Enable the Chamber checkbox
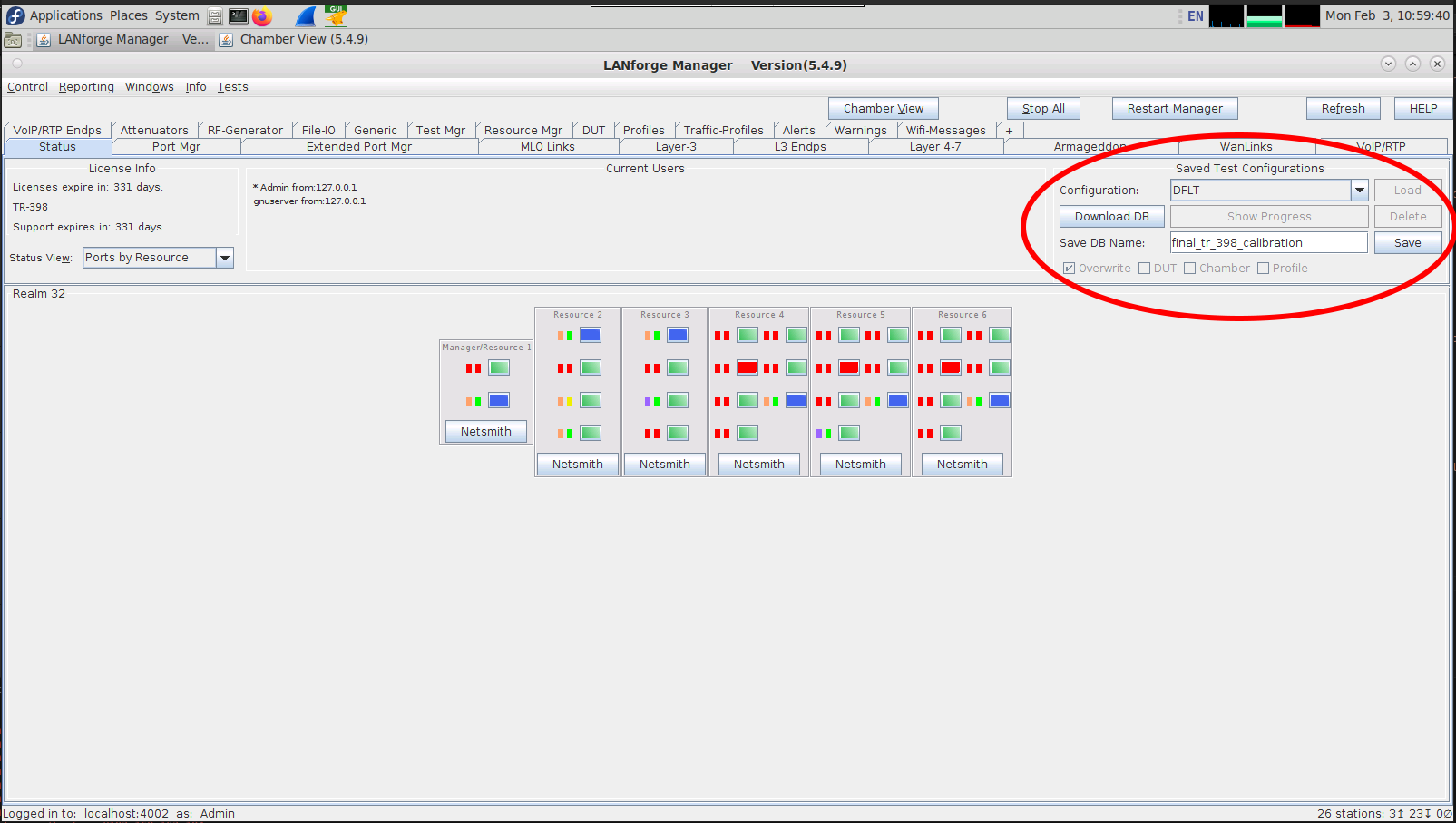 point(1190,269)
